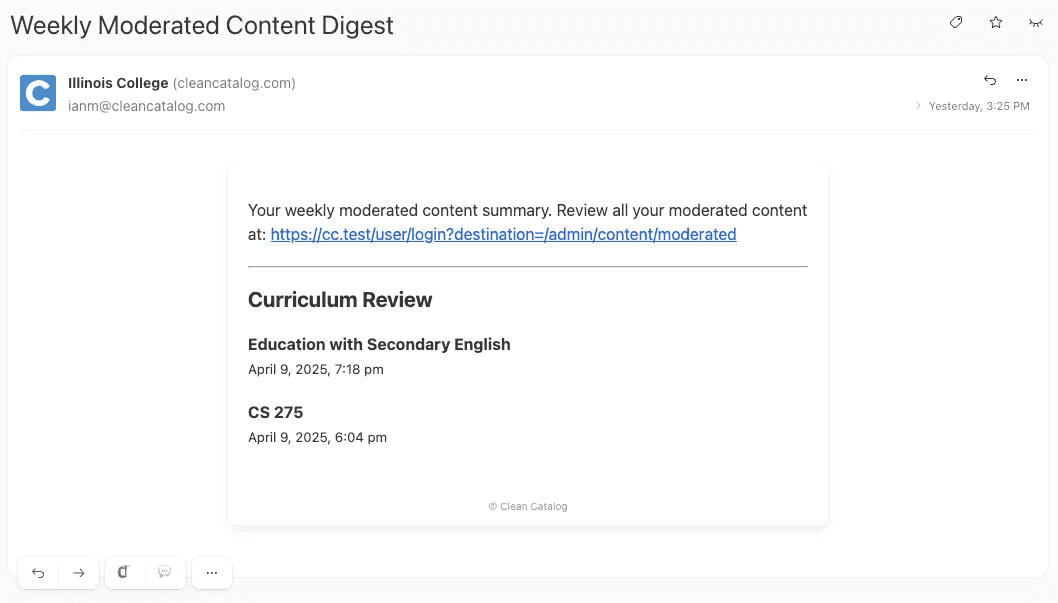
Task: Open the bottom toolbar more options menu
Action: [212, 573]
